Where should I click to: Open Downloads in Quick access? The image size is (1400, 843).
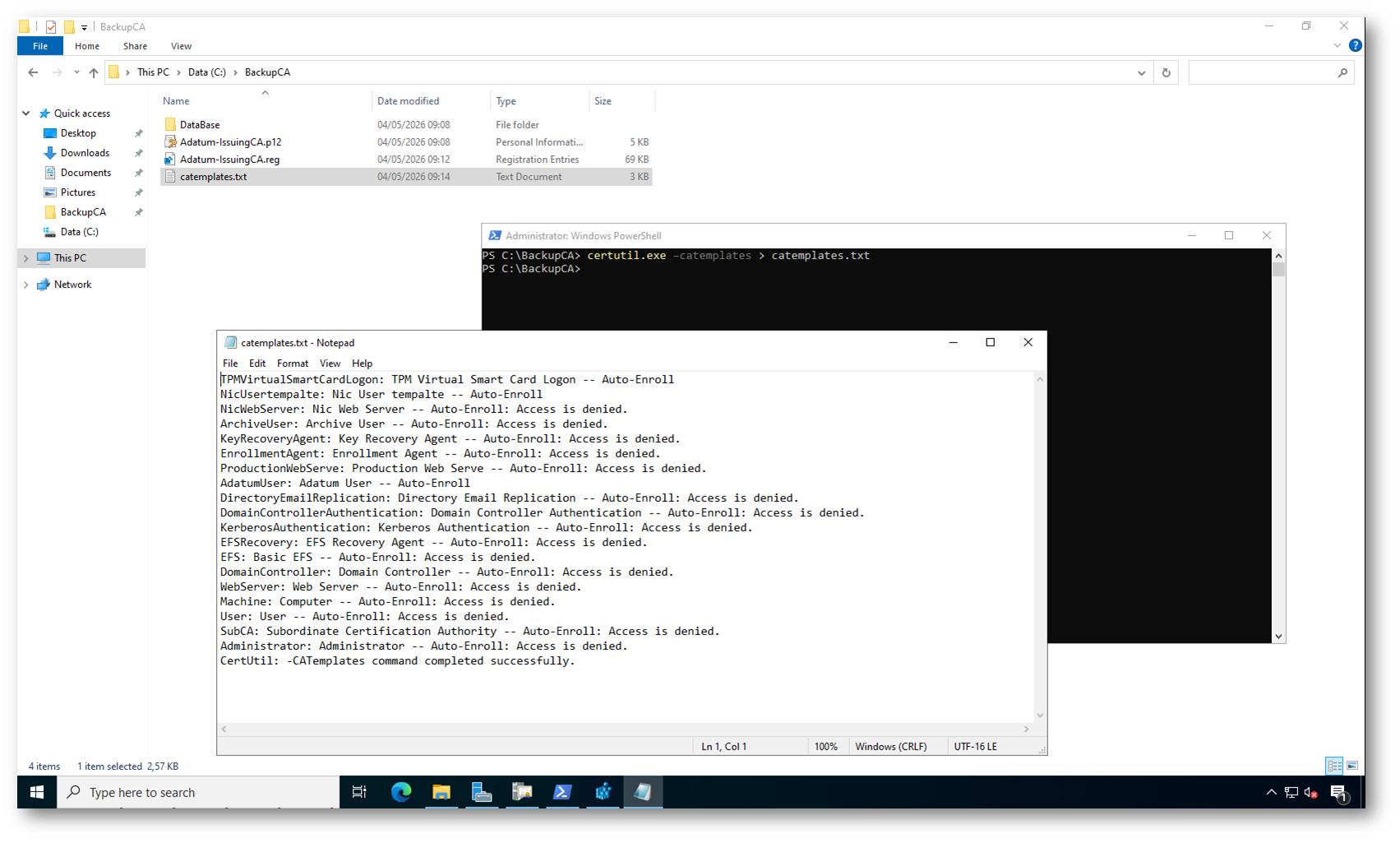pyautogui.click(x=85, y=153)
